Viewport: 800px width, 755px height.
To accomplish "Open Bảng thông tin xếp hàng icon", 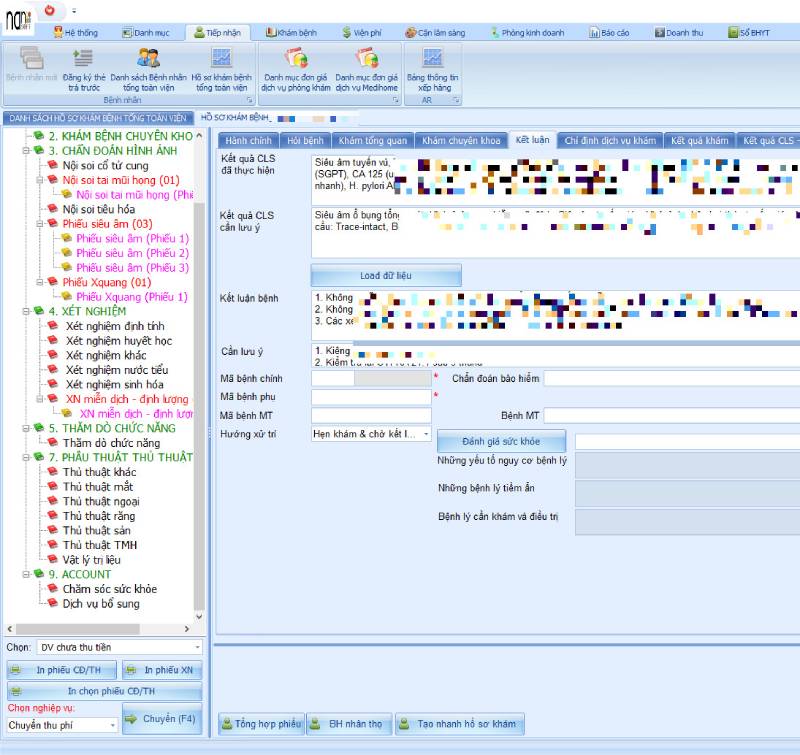I will click(x=433, y=70).
